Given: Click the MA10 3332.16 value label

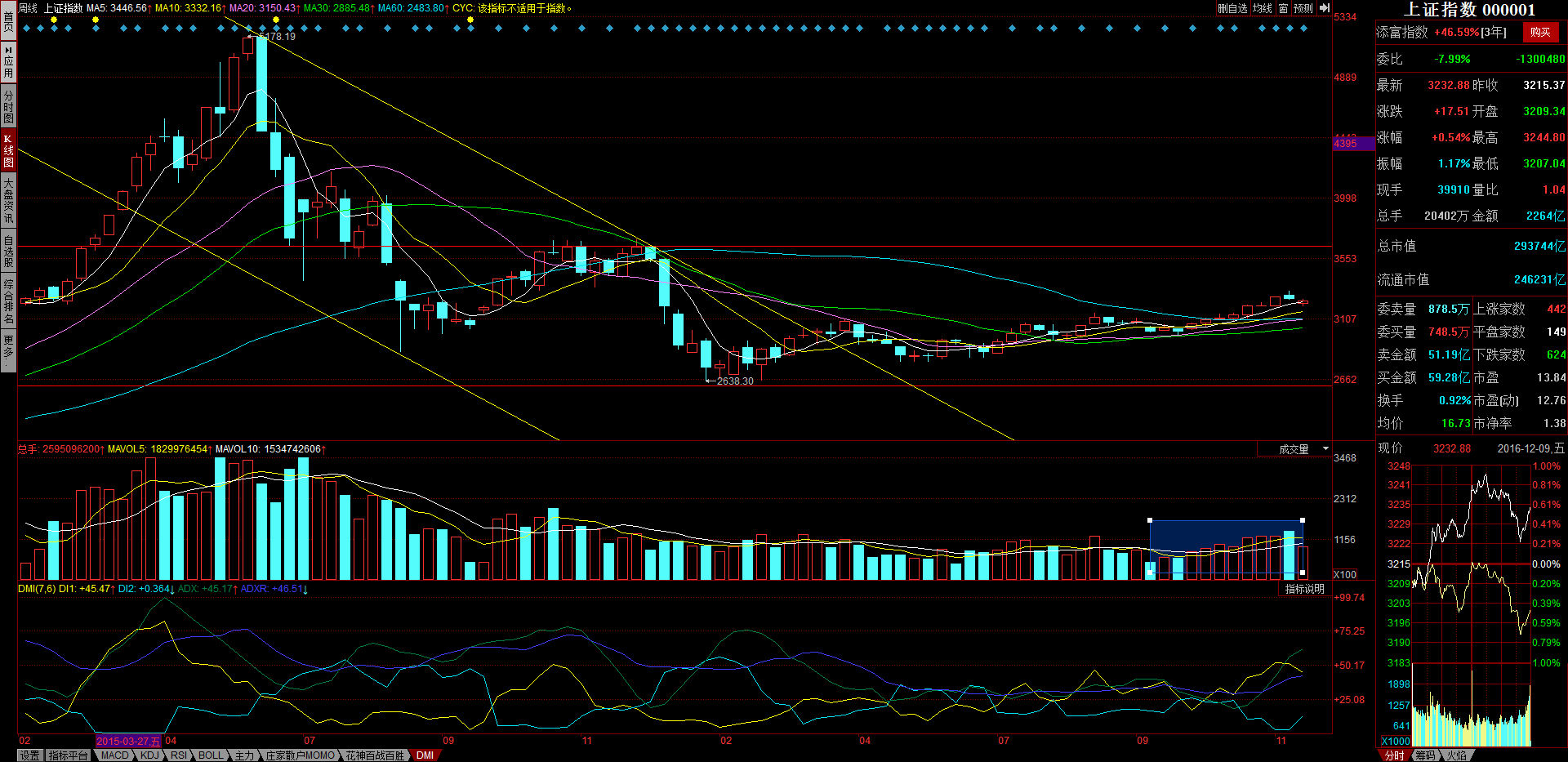Looking at the screenshot, I should click(190, 8).
